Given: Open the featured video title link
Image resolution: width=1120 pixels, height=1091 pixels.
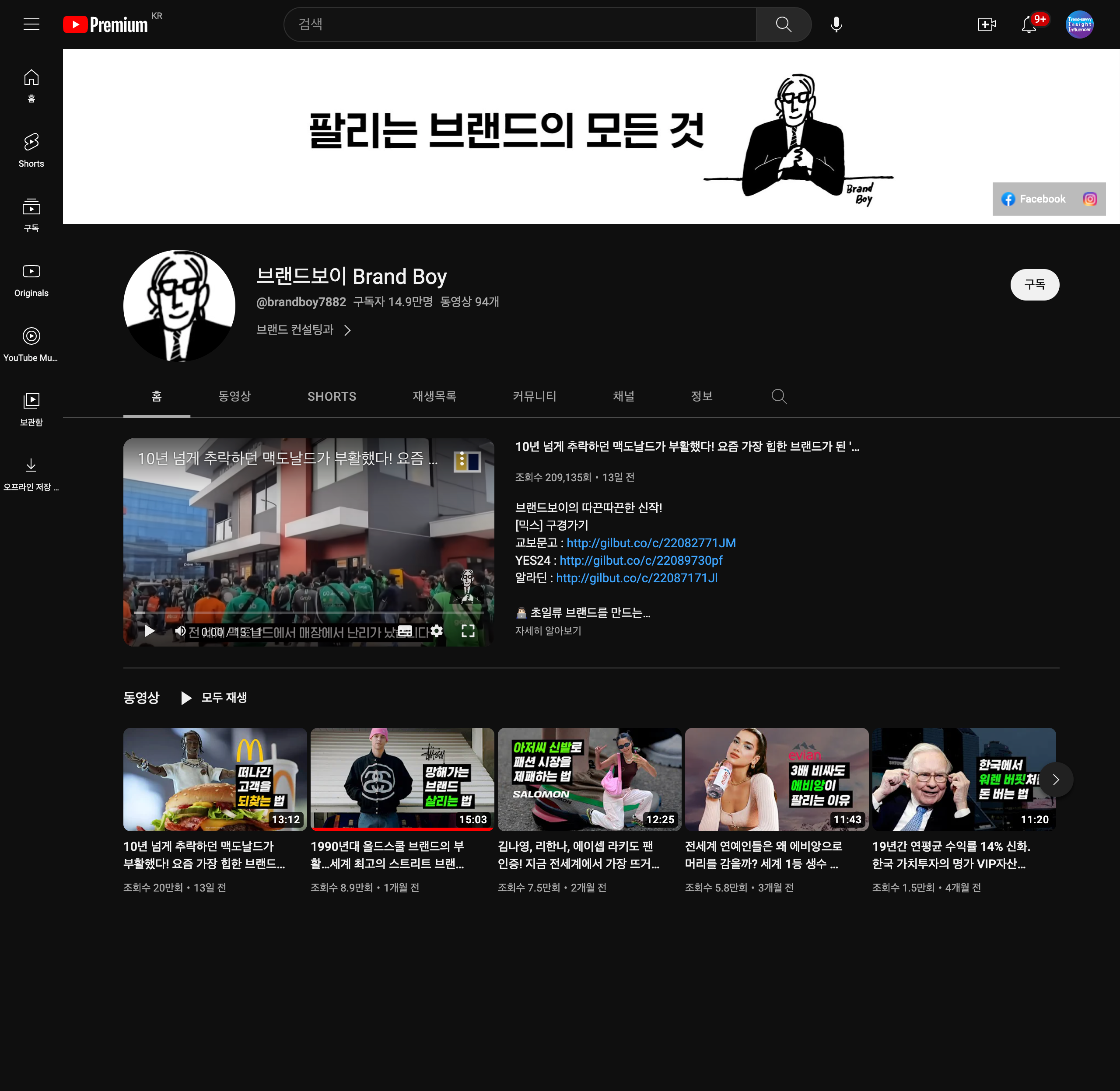Looking at the screenshot, I should coord(687,446).
